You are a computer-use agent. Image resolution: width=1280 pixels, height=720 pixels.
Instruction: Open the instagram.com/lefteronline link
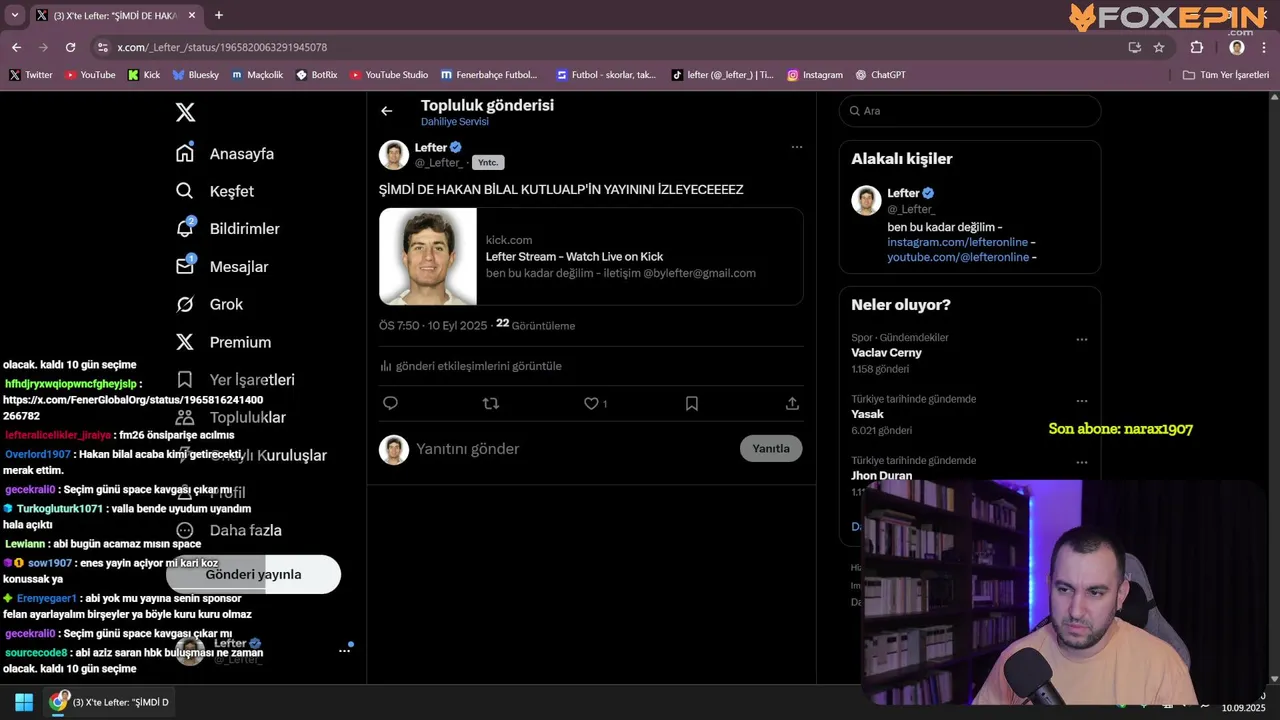[x=958, y=242]
